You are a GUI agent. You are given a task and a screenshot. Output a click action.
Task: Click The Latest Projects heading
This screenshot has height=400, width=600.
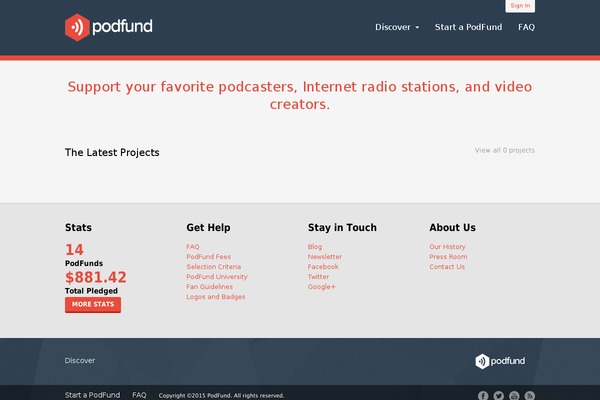point(112,152)
